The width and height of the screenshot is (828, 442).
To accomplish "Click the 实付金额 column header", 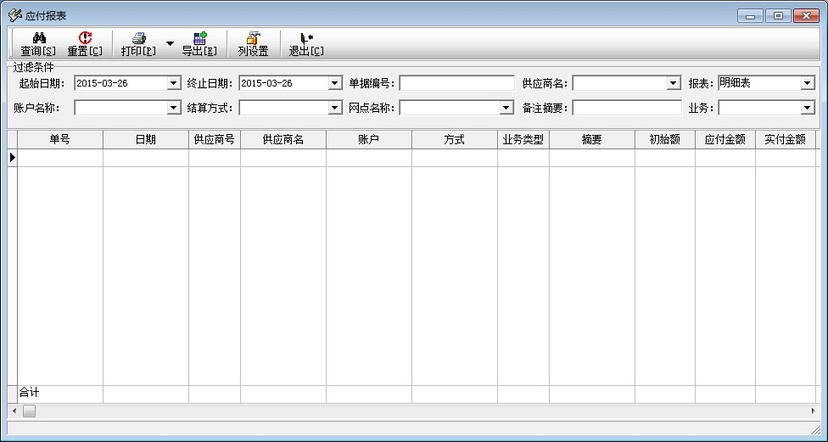I will (x=785, y=140).
